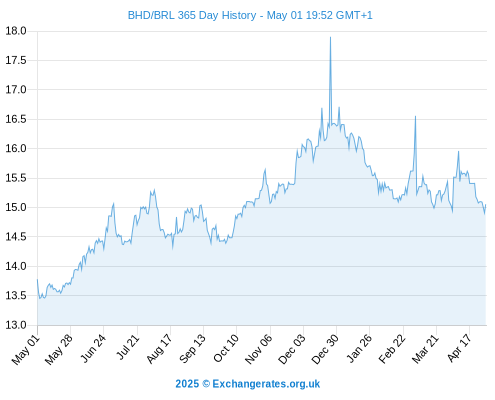
Task: Select the Mar 21 x-axis date label
Action: [x=425, y=349]
